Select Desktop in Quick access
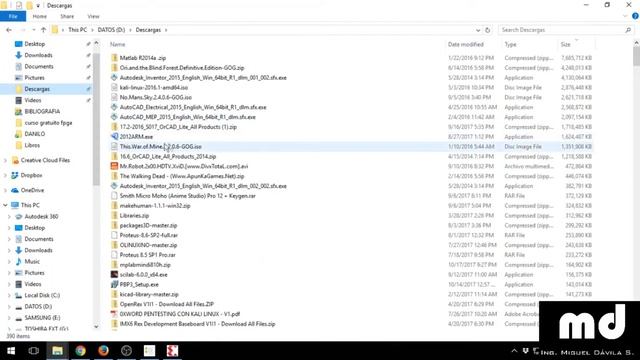 tap(35, 44)
